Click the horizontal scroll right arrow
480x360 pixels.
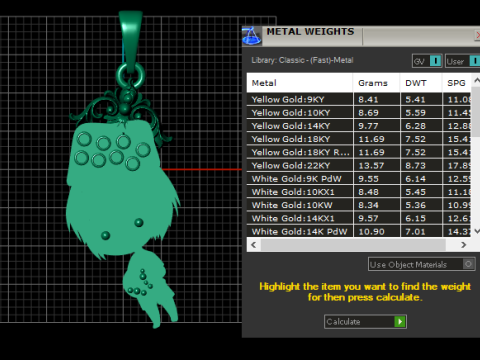(x=463, y=245)
